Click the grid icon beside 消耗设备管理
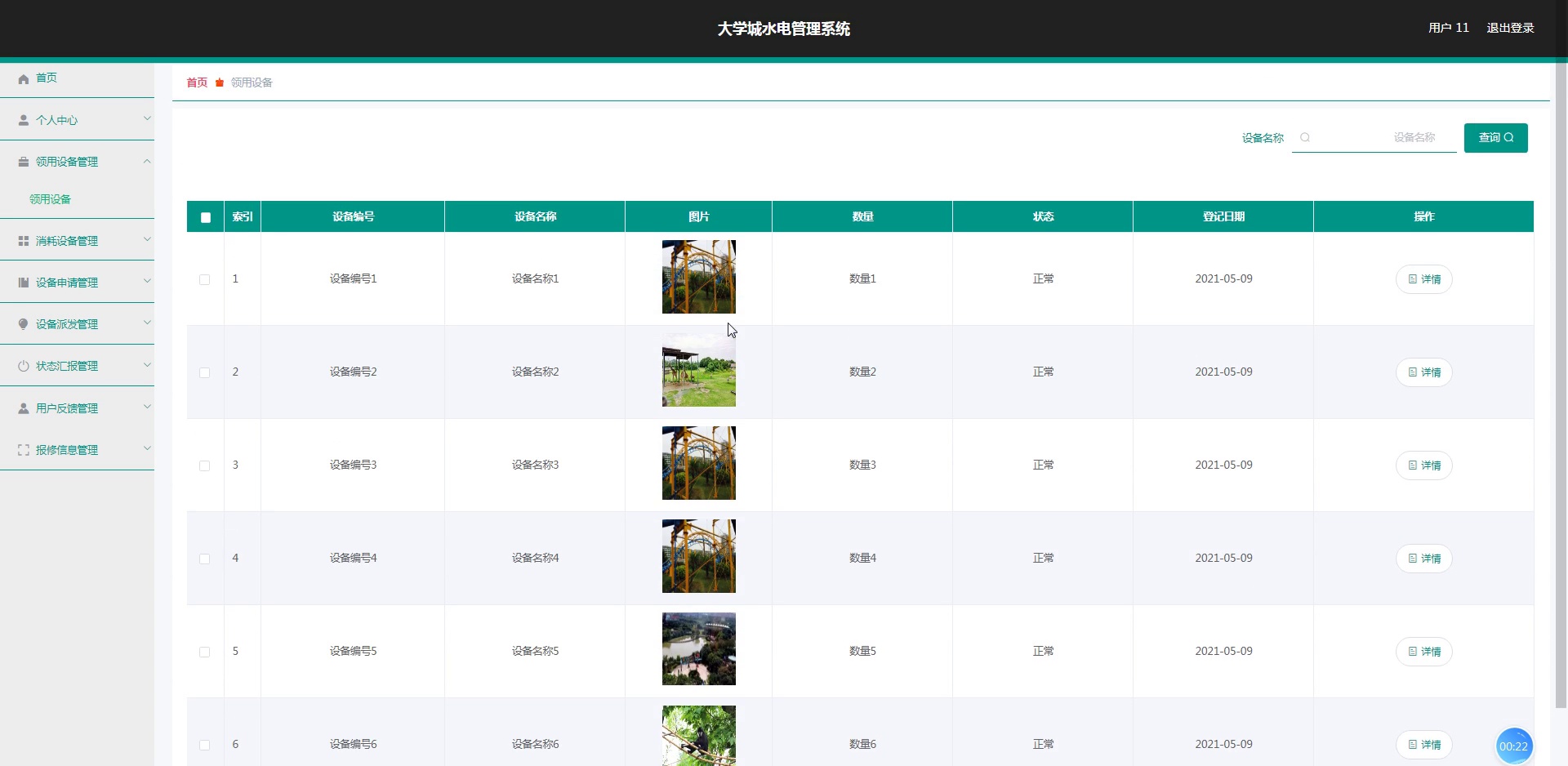1568x766 pixels. click(x=24, y=241)
